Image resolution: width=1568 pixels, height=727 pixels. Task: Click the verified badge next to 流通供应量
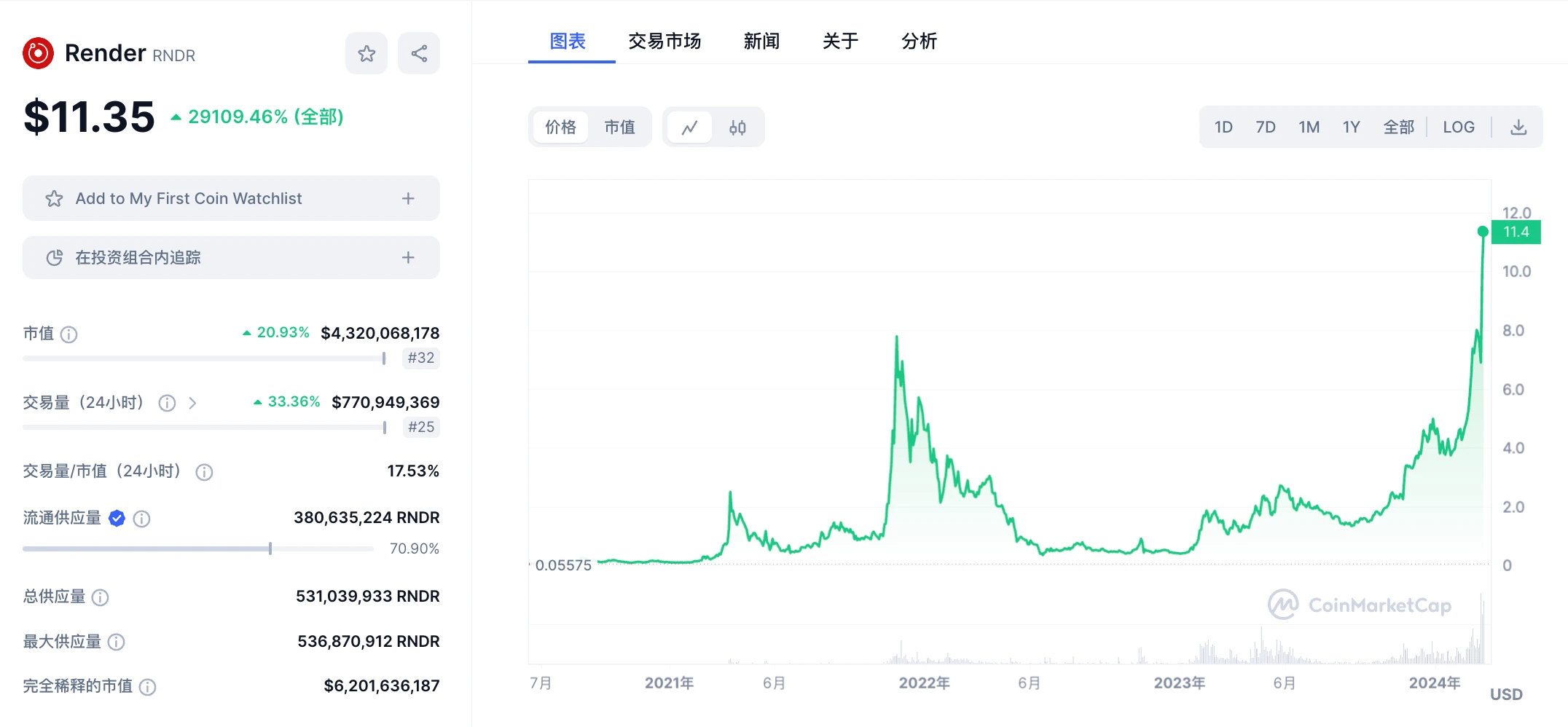[116, 518]
